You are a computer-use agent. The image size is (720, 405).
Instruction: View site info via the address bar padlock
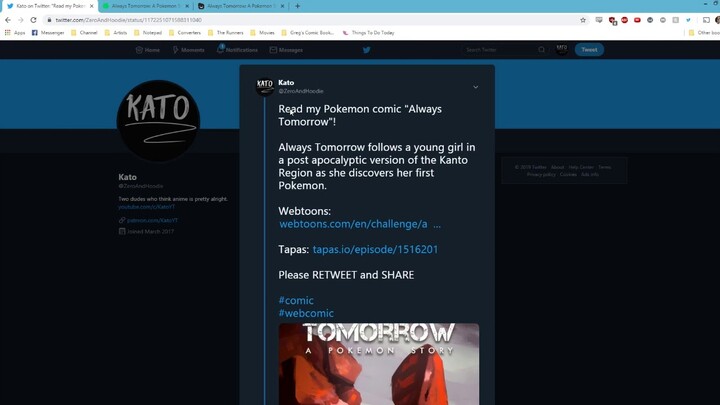coord(49,20)
